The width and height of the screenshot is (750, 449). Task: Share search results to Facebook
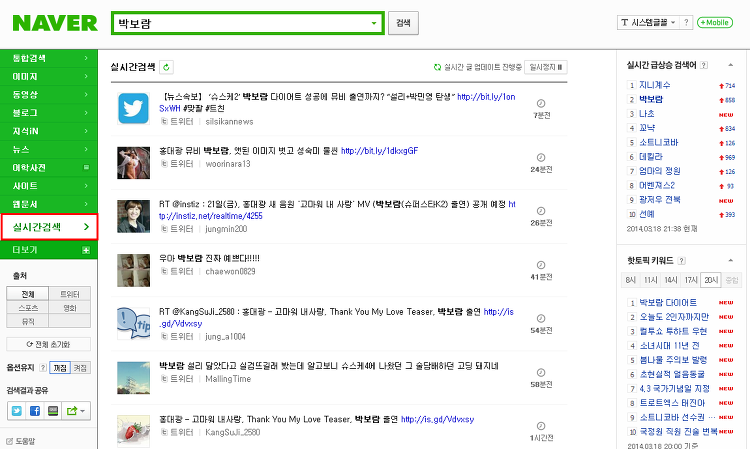[x=35, y=411]
